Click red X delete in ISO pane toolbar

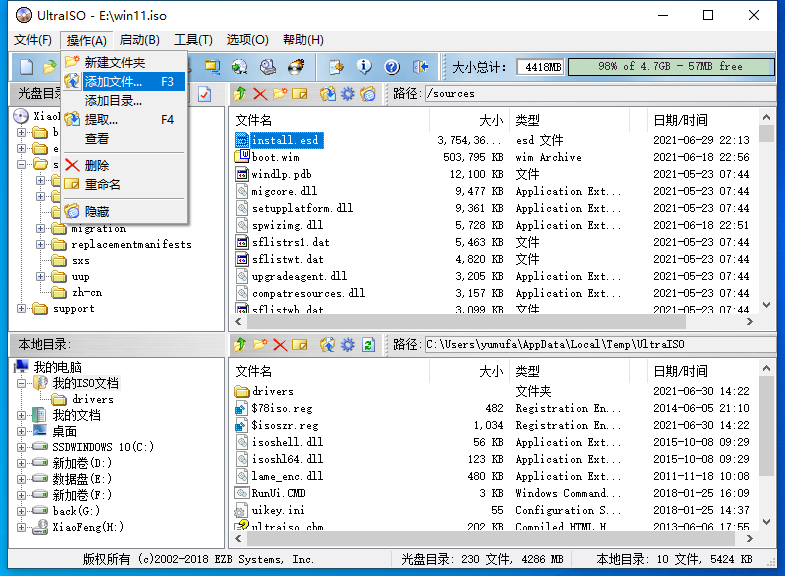260,94
